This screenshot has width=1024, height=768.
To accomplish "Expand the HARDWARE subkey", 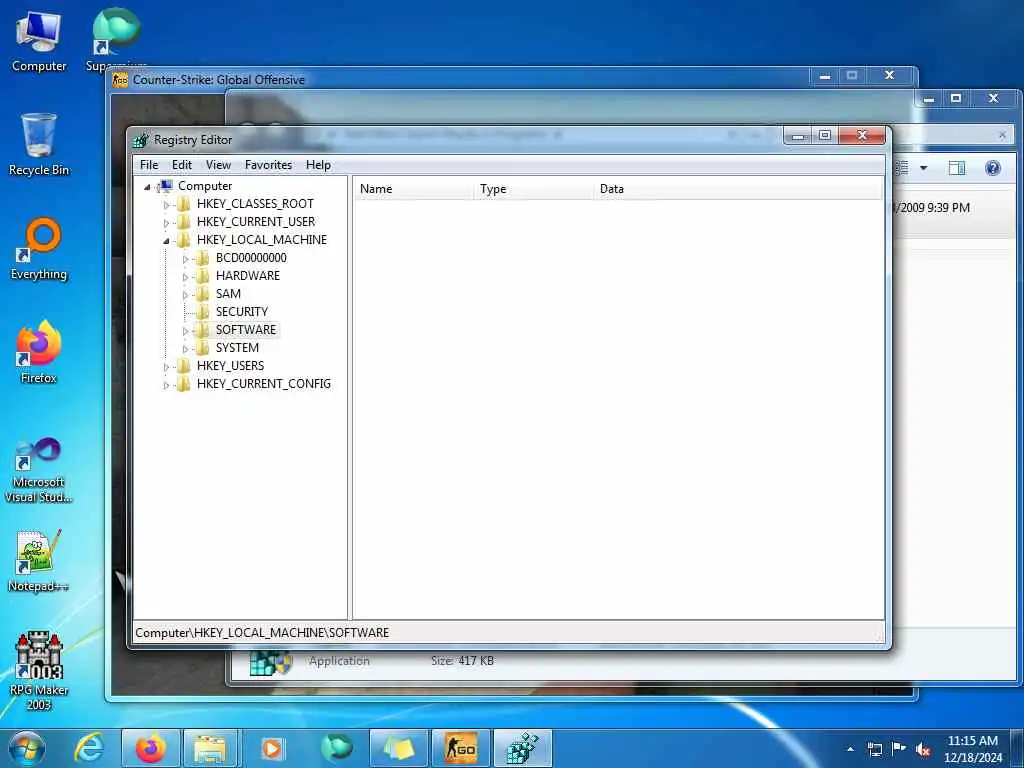I will pyautogui.click(x=185, y=277).
